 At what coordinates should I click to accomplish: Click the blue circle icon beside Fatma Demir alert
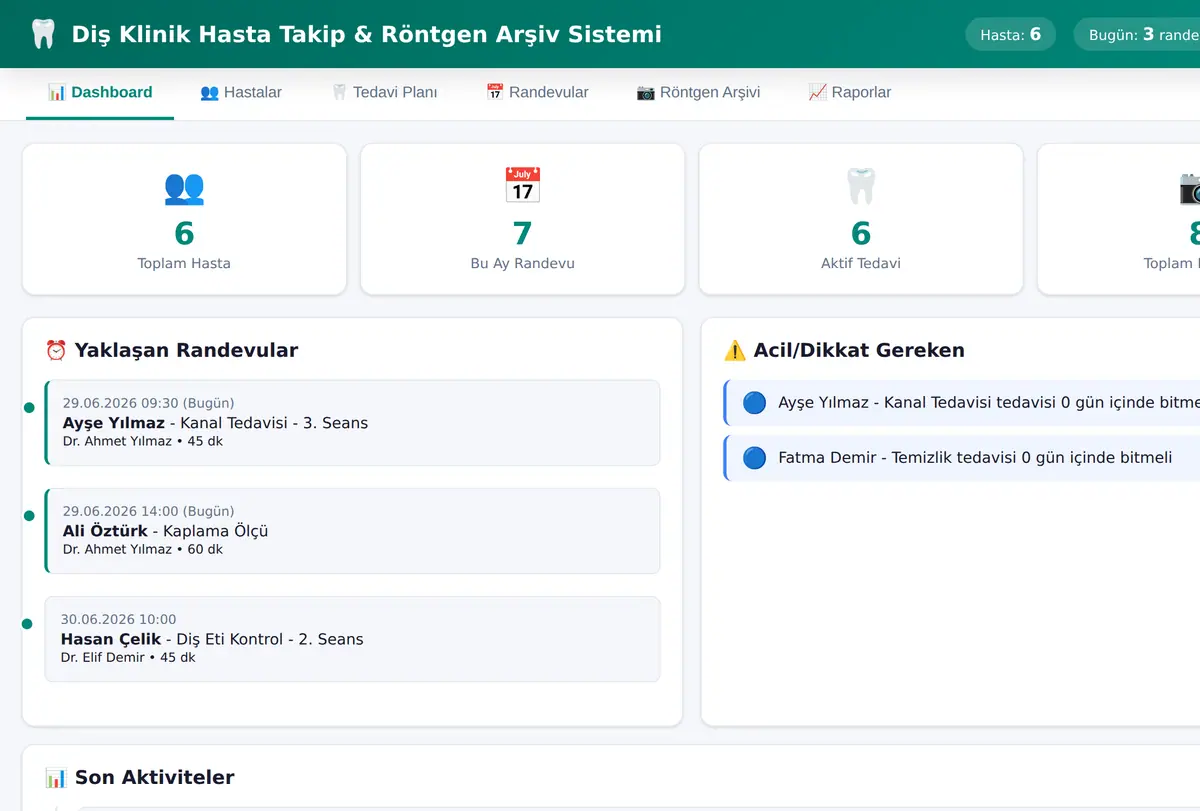click(x=755, y=458)
